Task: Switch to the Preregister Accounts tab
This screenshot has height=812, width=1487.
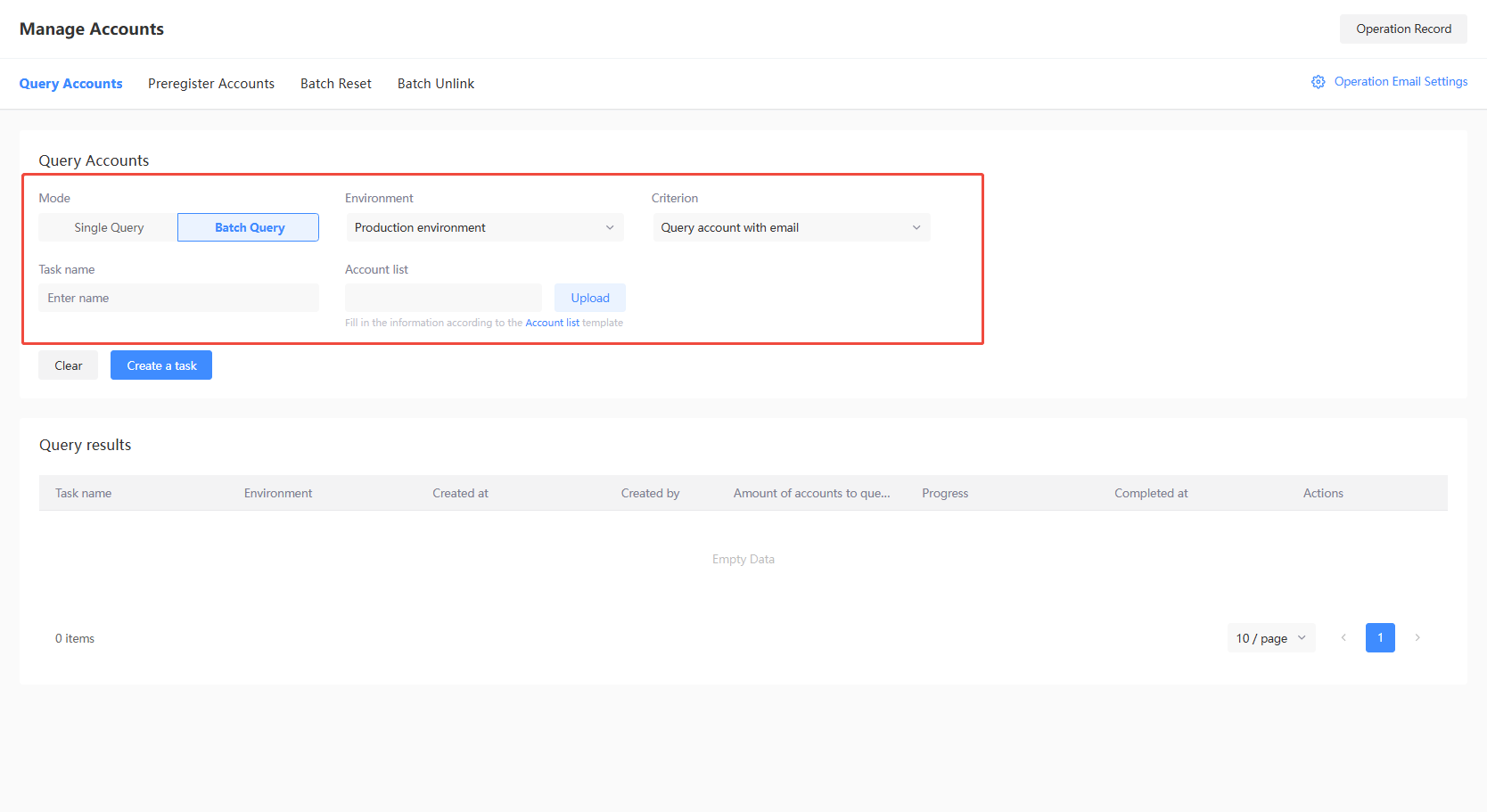Action: (211, 84)
